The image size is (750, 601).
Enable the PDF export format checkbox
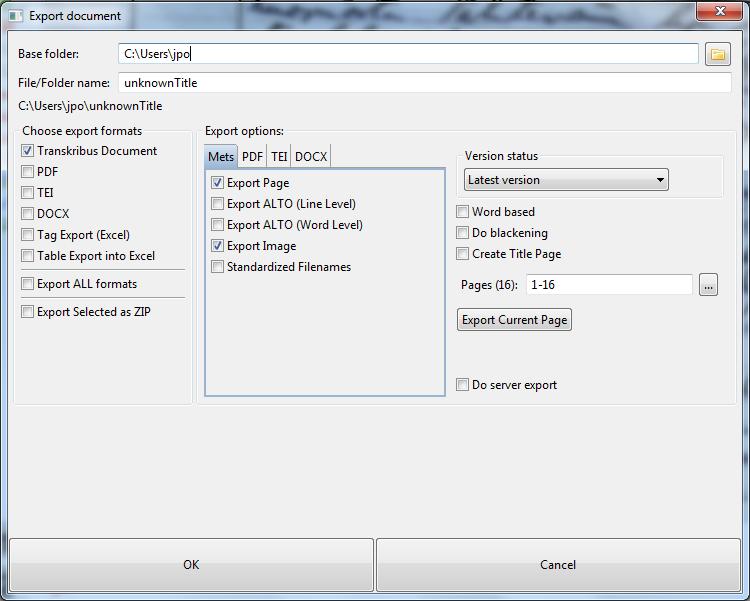[27, 172]
